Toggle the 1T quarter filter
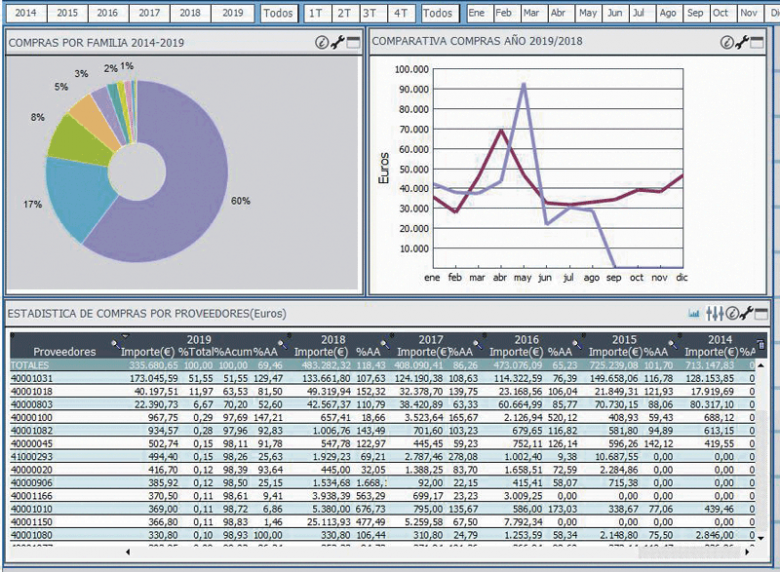The width and height of the screenshot is (780, 572). pyautogui.click(x=316, y=13)
